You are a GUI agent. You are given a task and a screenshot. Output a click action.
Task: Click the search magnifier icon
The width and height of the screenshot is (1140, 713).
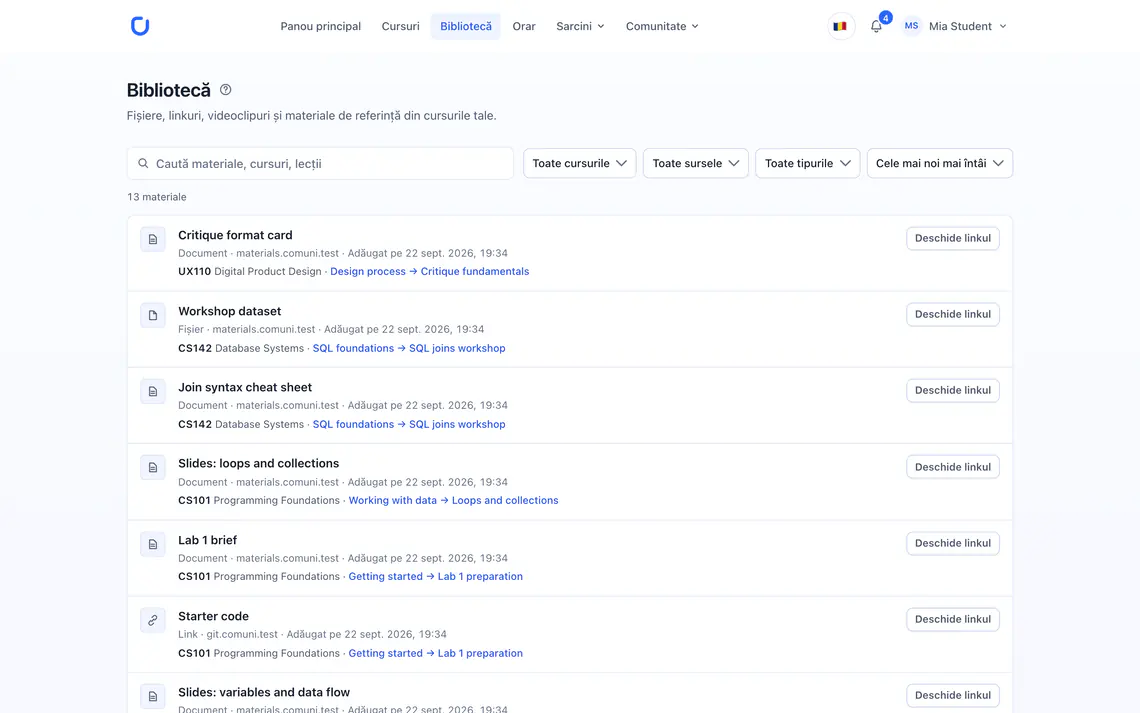coord(143,164)
